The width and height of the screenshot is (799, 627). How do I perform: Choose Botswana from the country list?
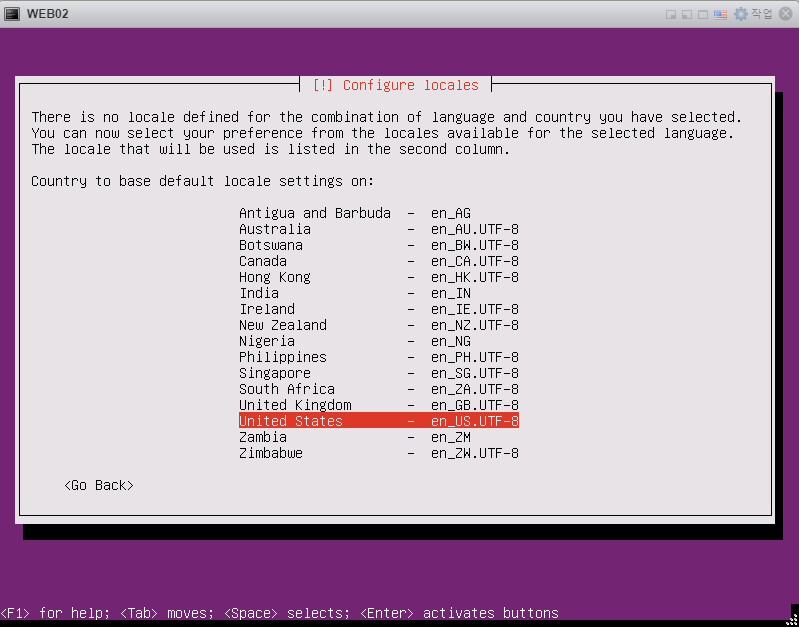(x=379, y=245)
